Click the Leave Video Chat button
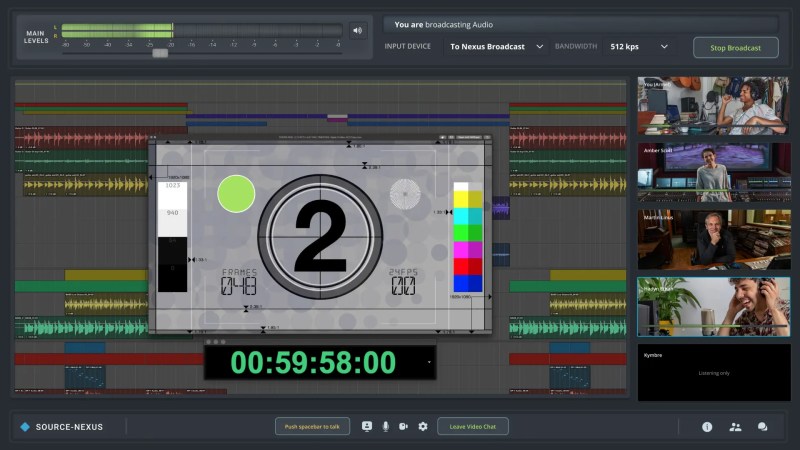Screen dimensions: 800x450 coord(472,427)
